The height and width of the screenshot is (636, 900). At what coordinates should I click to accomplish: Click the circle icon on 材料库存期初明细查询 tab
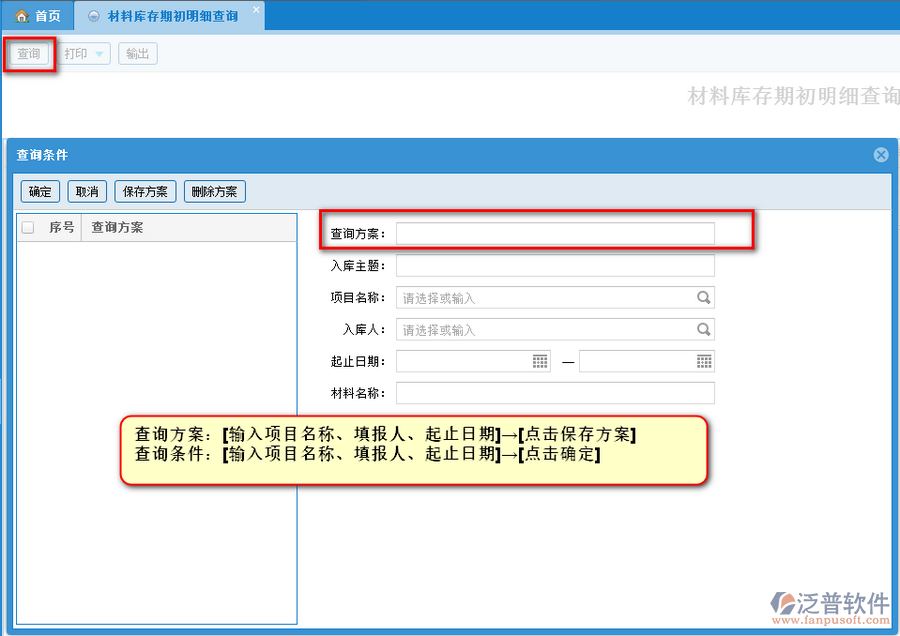click(x=94, y=17)
